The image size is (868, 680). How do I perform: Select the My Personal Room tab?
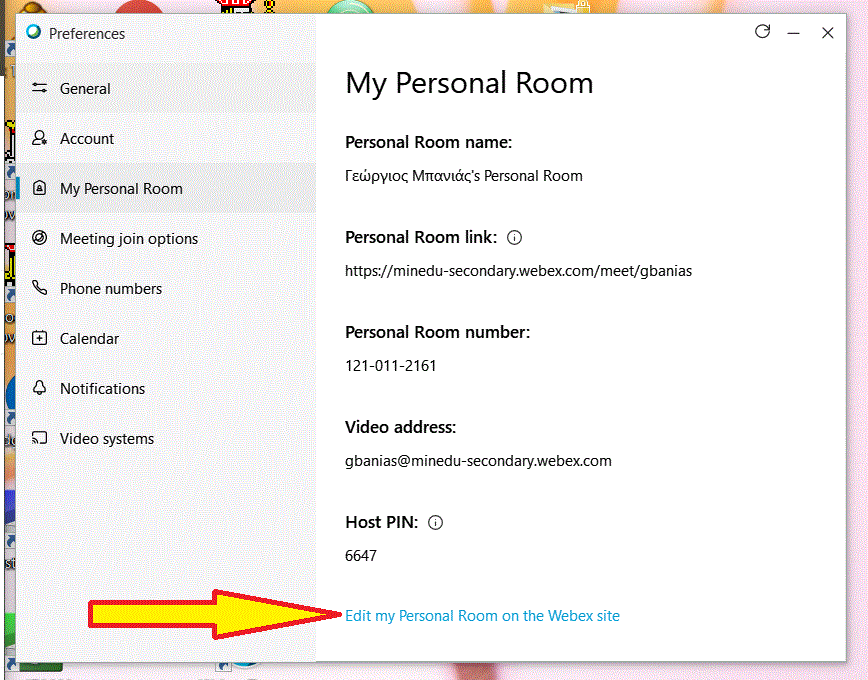[166, 188]
